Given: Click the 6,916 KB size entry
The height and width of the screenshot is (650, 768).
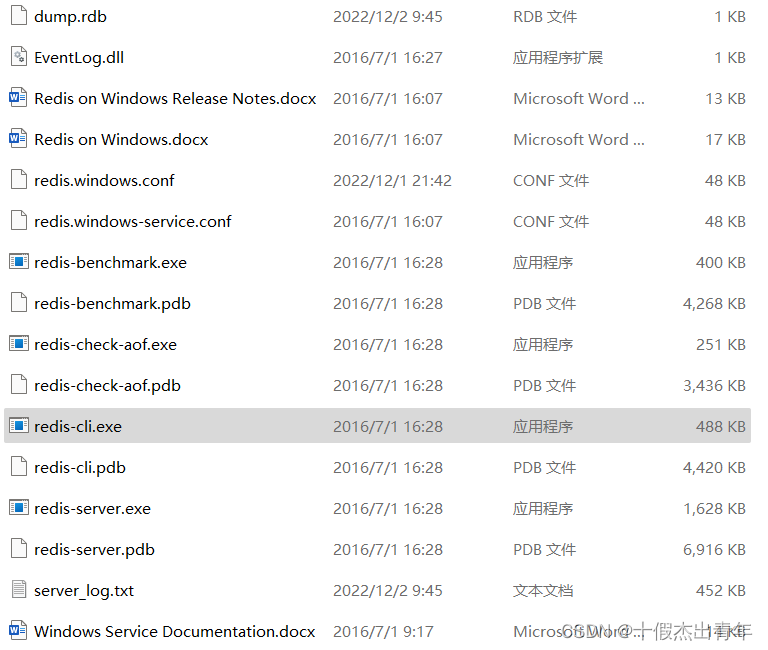Looking at the screenshot, I should pos(714,550).
